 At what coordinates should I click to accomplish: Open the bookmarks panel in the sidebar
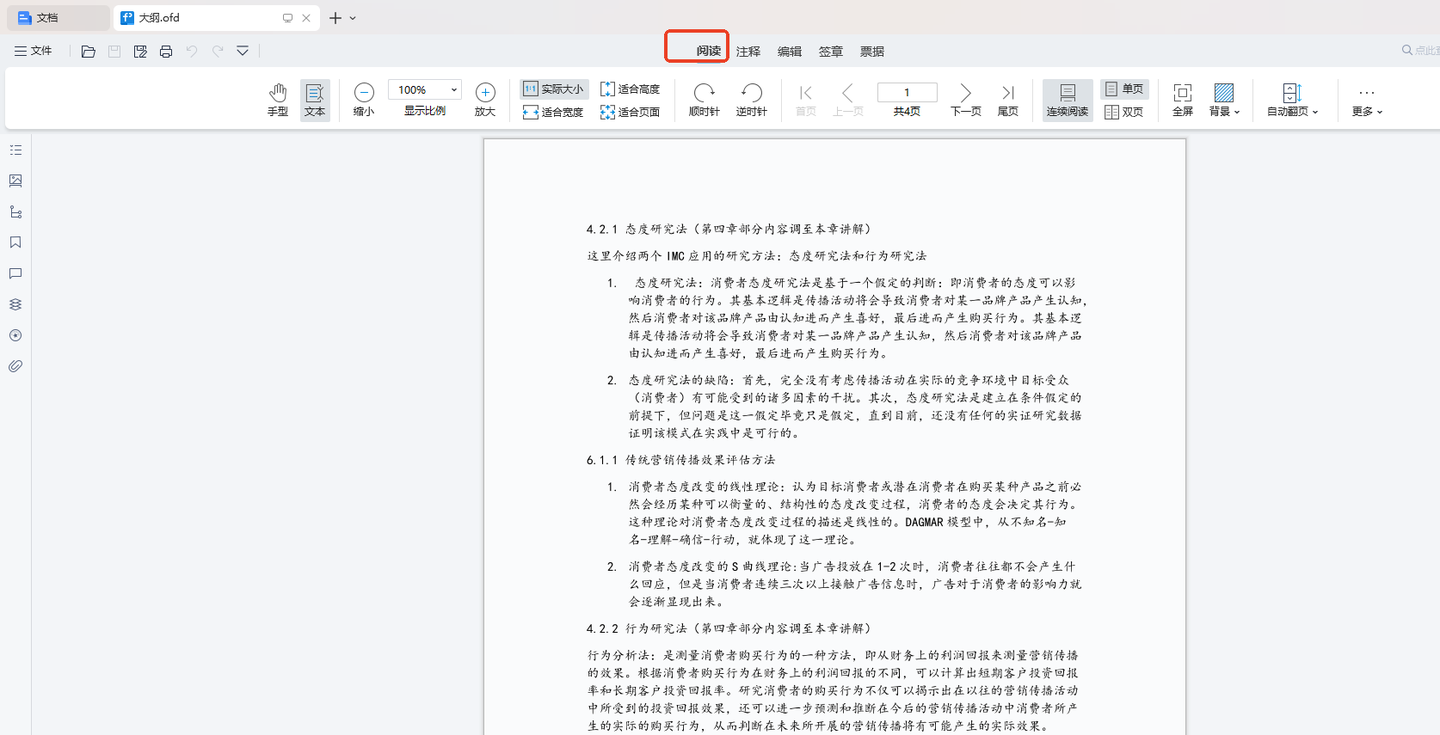(x=15, y=242)
